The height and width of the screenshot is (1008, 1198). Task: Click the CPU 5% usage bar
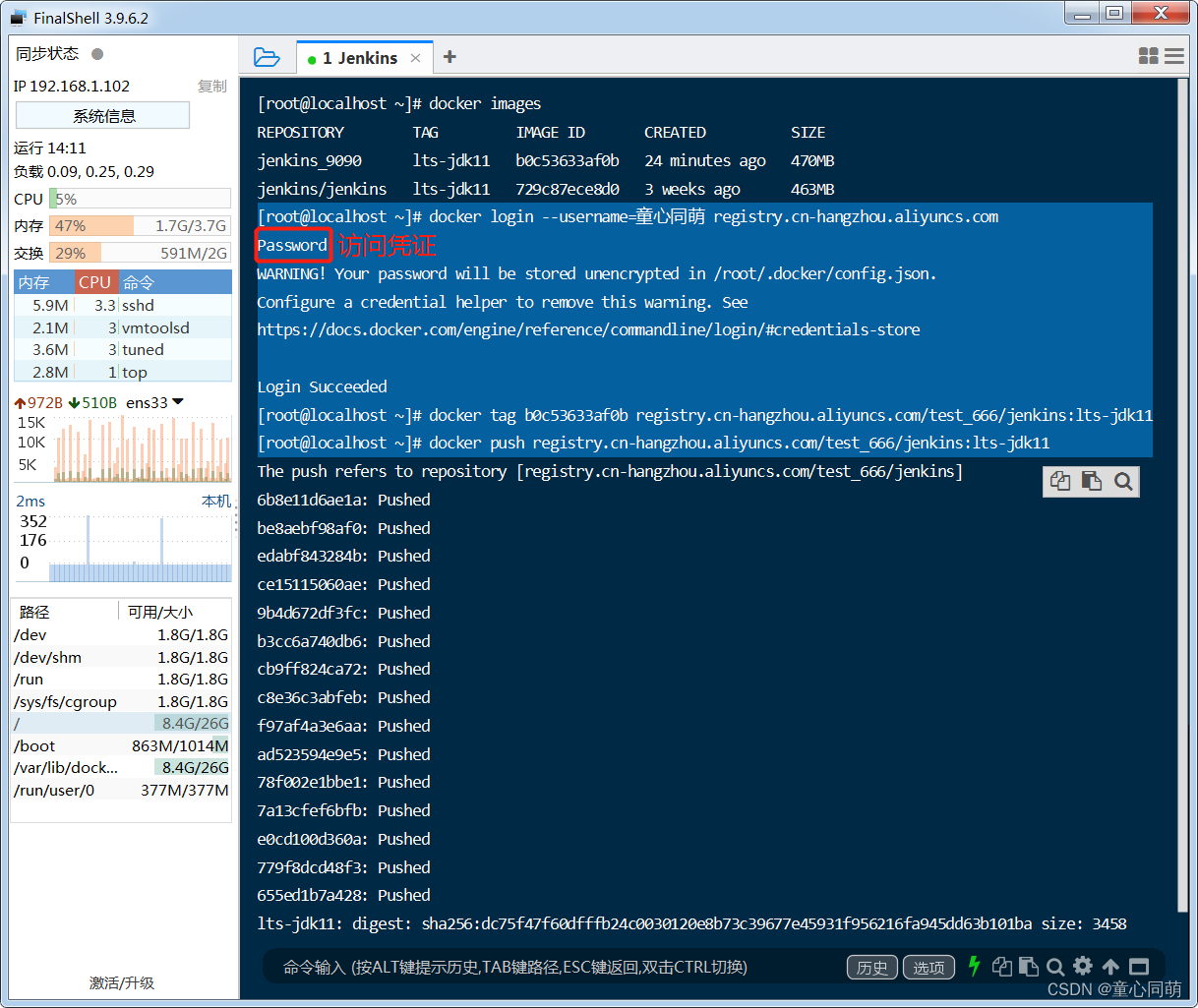140,199
